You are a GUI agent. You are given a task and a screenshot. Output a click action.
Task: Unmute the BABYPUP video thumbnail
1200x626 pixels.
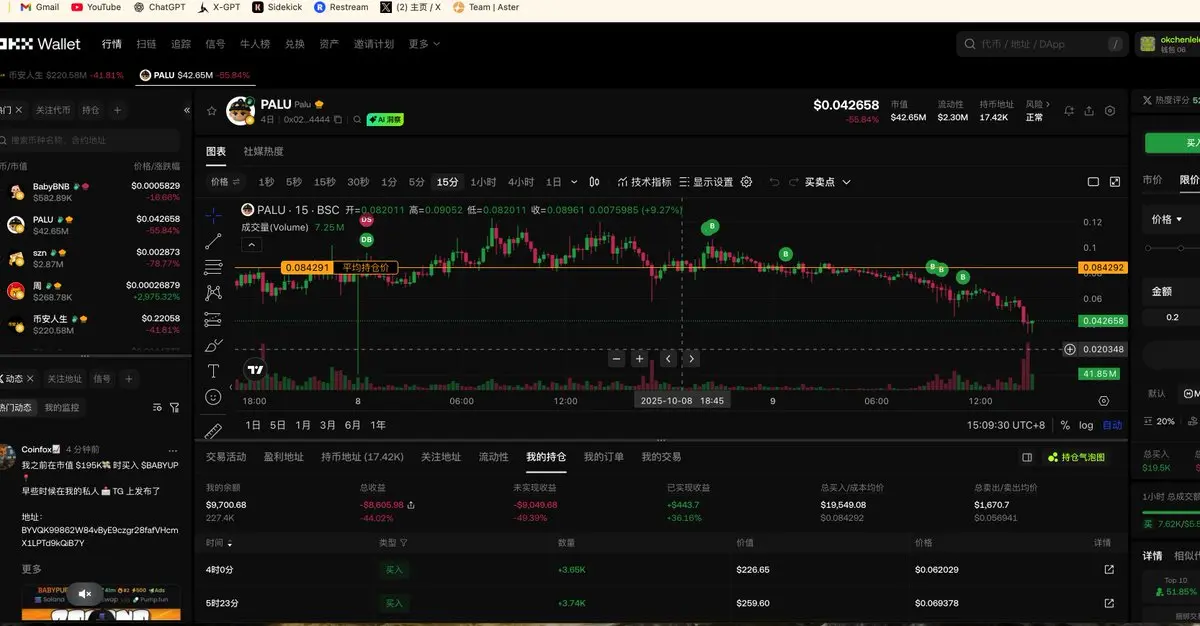pos(85,594)
